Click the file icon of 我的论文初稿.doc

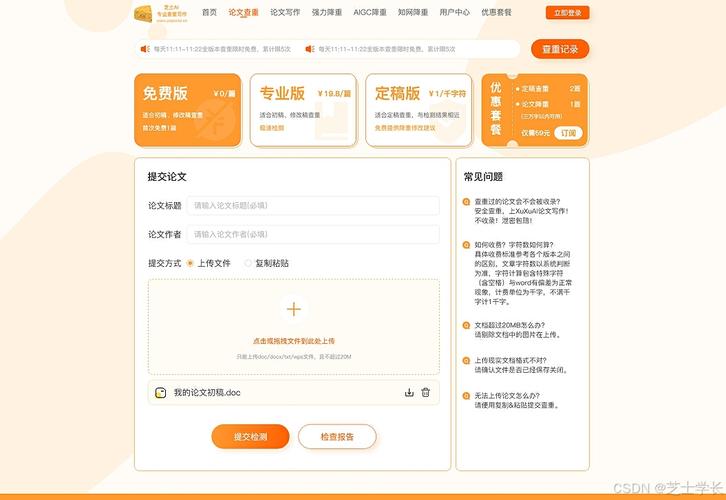(160, 393)
